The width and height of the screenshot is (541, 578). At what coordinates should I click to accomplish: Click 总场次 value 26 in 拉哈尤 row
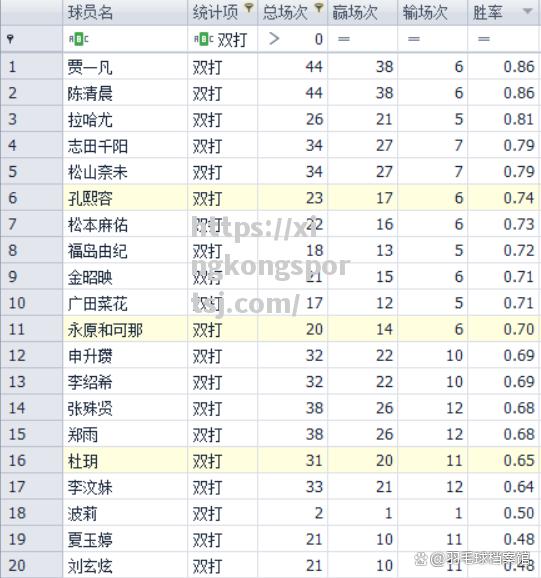coord(314,119)
